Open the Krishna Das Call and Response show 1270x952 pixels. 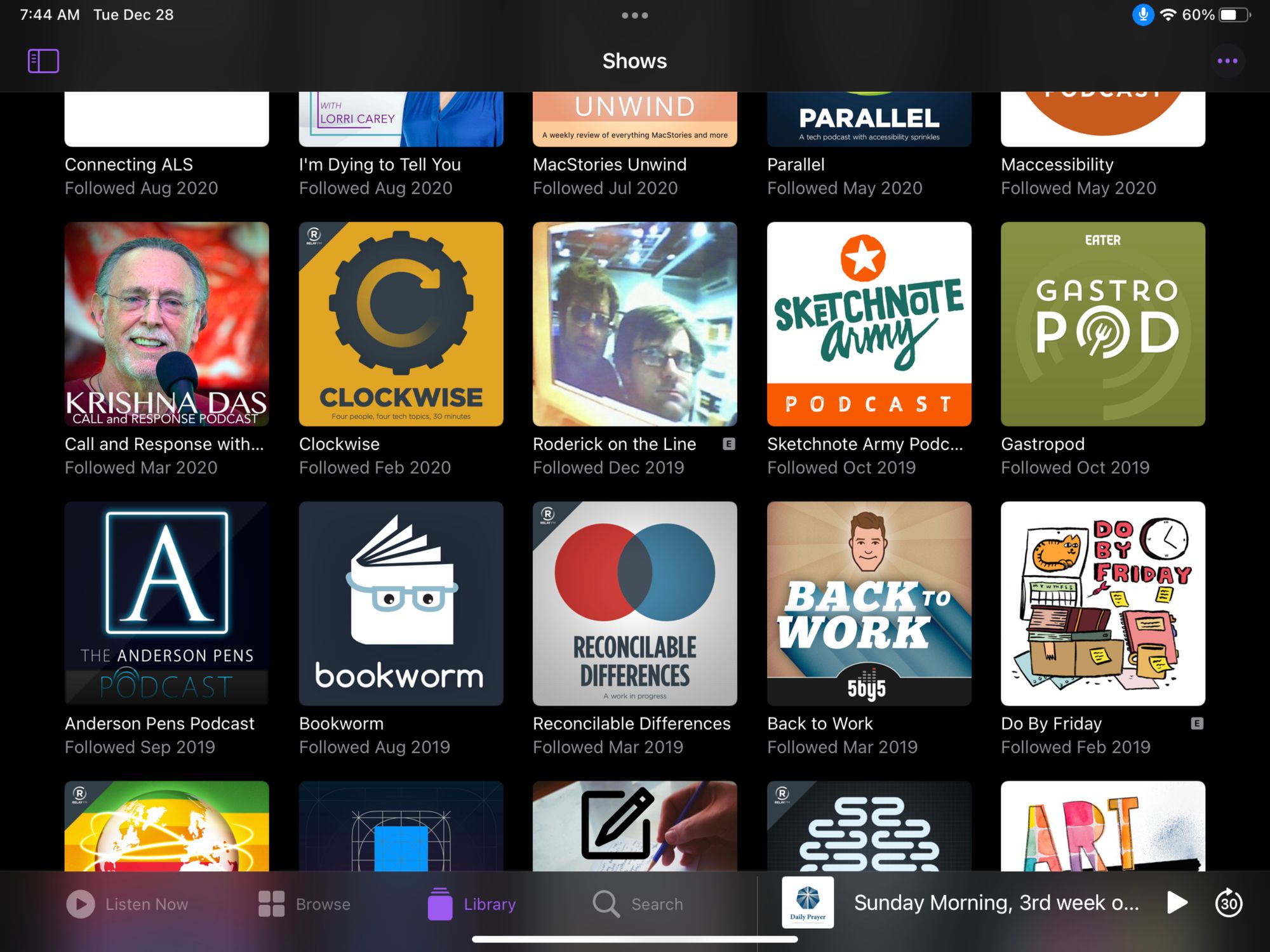(x=166, y=324)
